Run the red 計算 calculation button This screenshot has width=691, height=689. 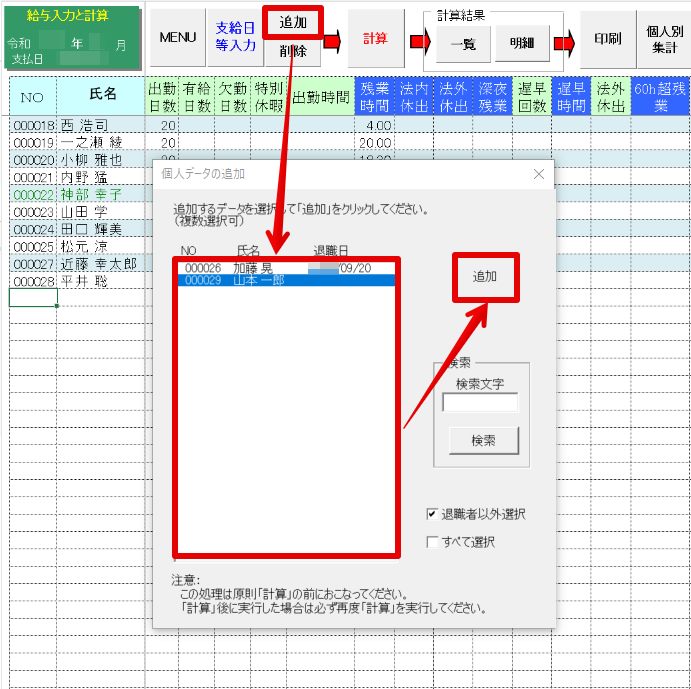(x=375, y=39)
